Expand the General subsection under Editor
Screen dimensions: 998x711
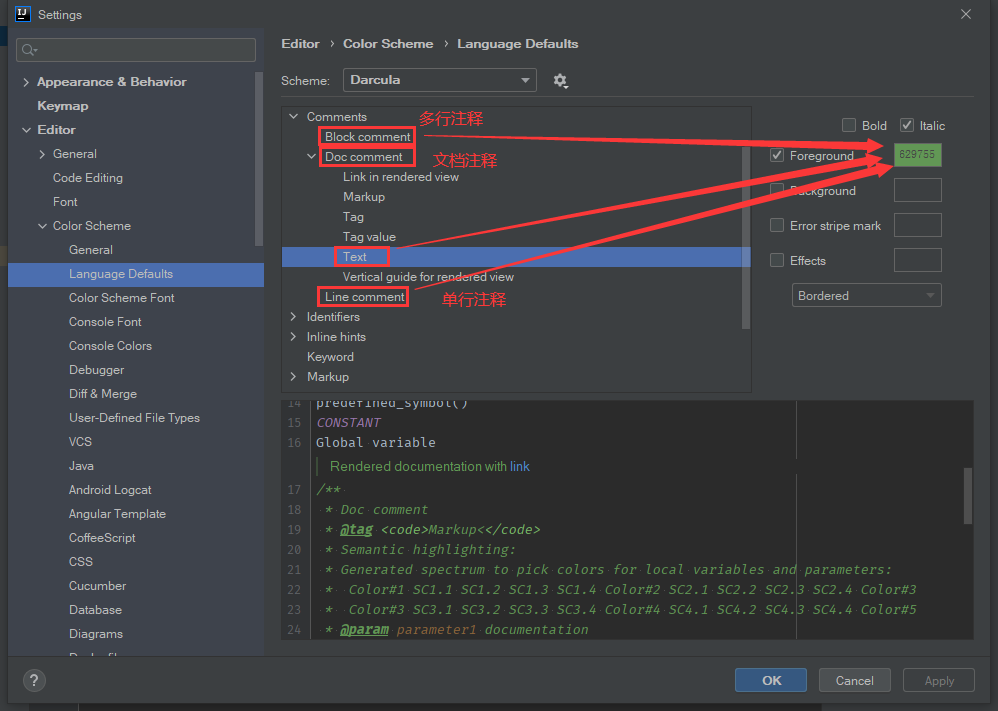point(42,154)
